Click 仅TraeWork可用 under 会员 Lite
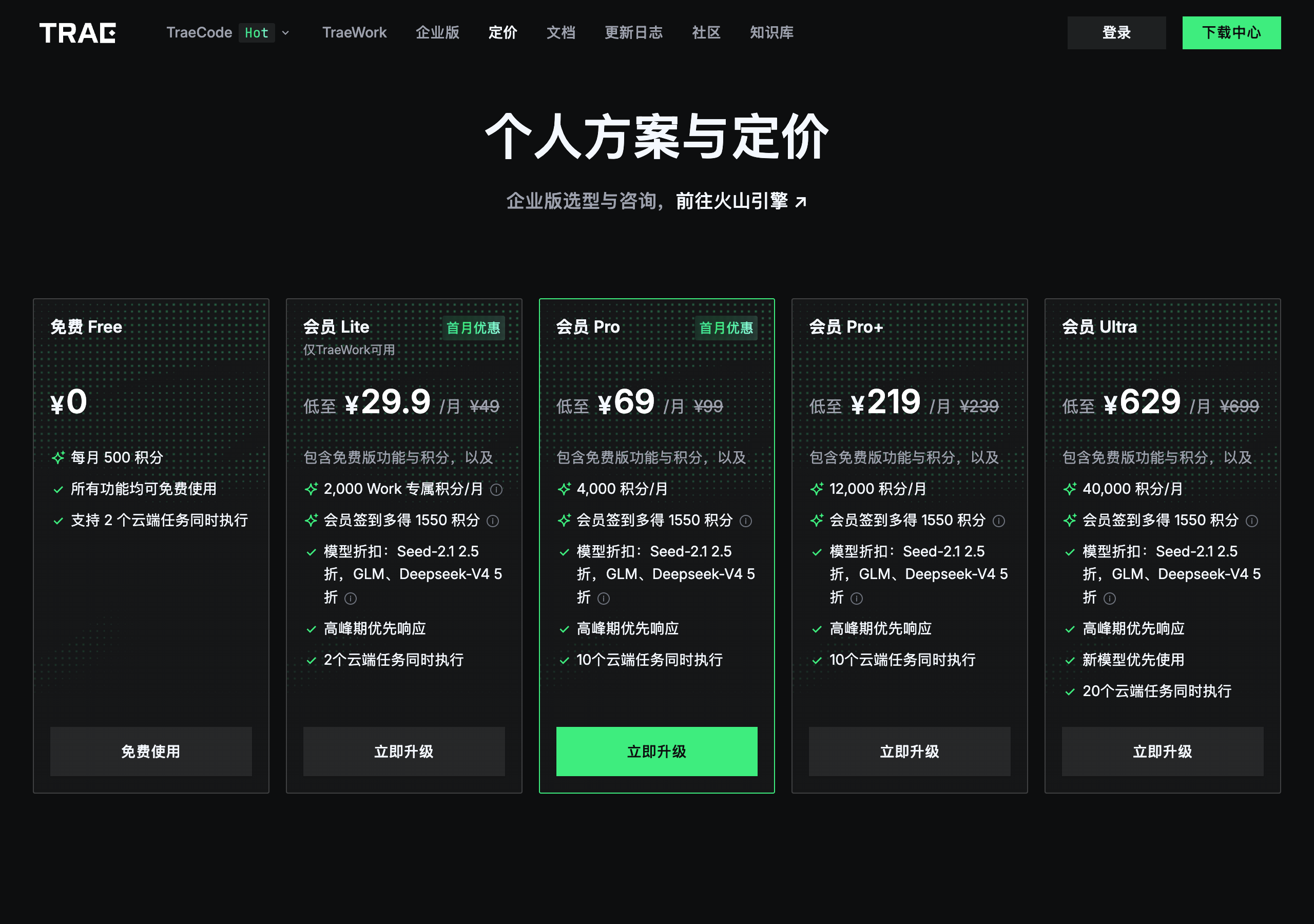 pos(349,350)
